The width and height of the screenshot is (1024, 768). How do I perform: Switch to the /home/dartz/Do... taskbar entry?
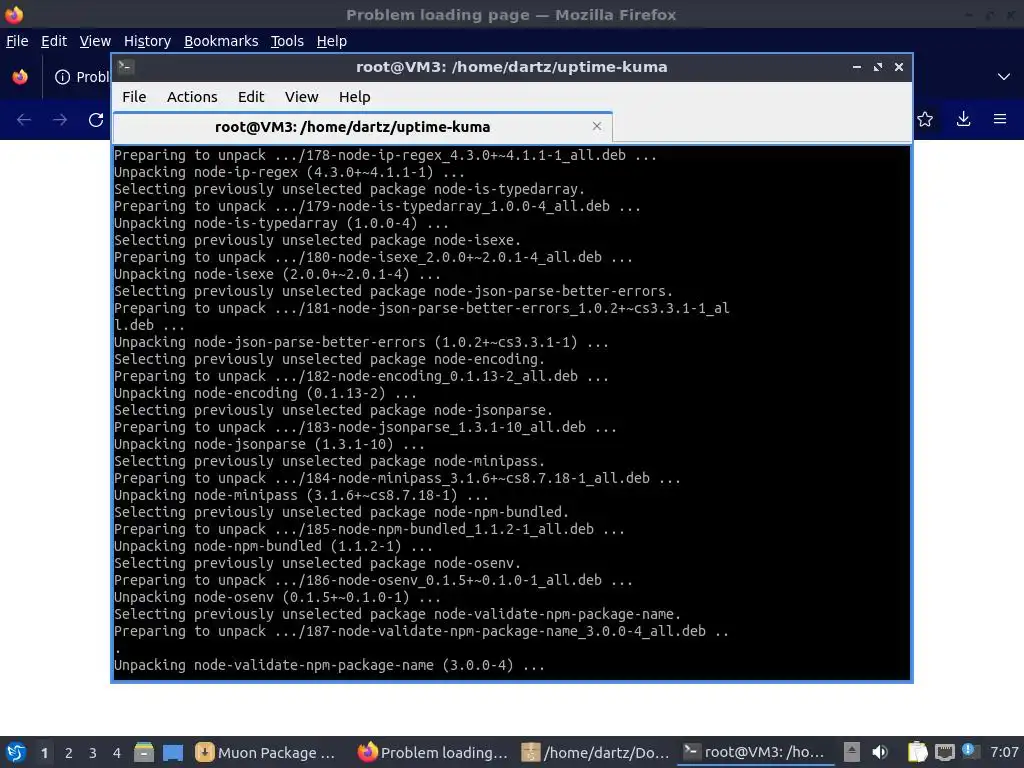pos(596,753)
